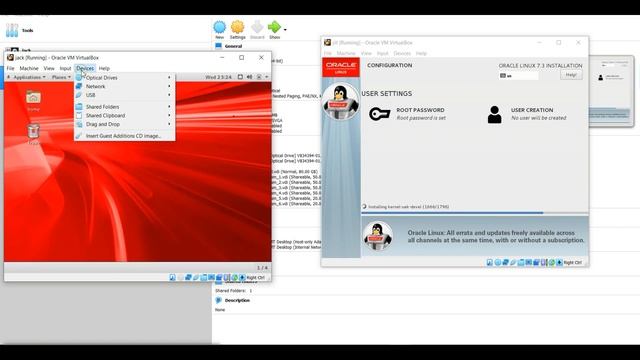
Task: Click installer window title bar VirtualBox icon
Action: point(327,42)
